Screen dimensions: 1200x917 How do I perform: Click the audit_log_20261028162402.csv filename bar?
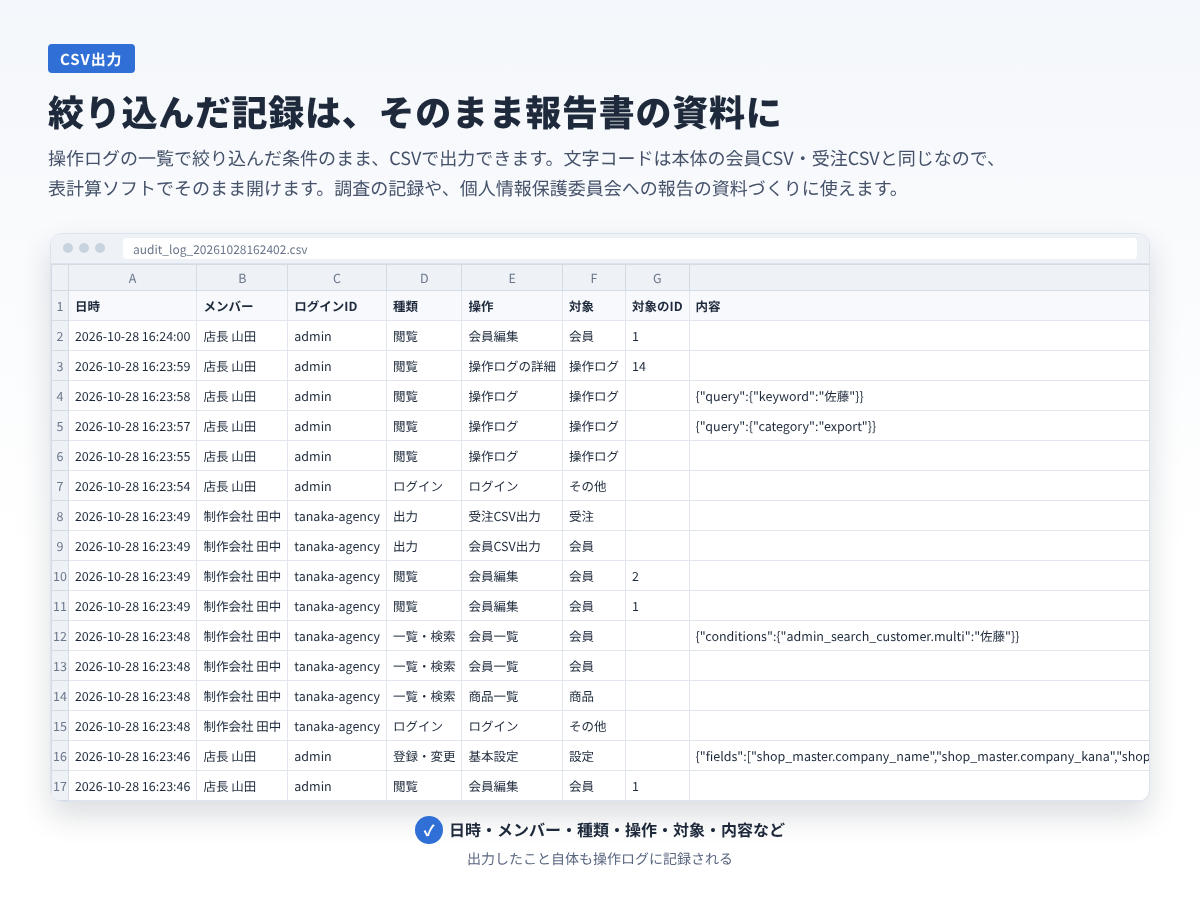point(630,249)
